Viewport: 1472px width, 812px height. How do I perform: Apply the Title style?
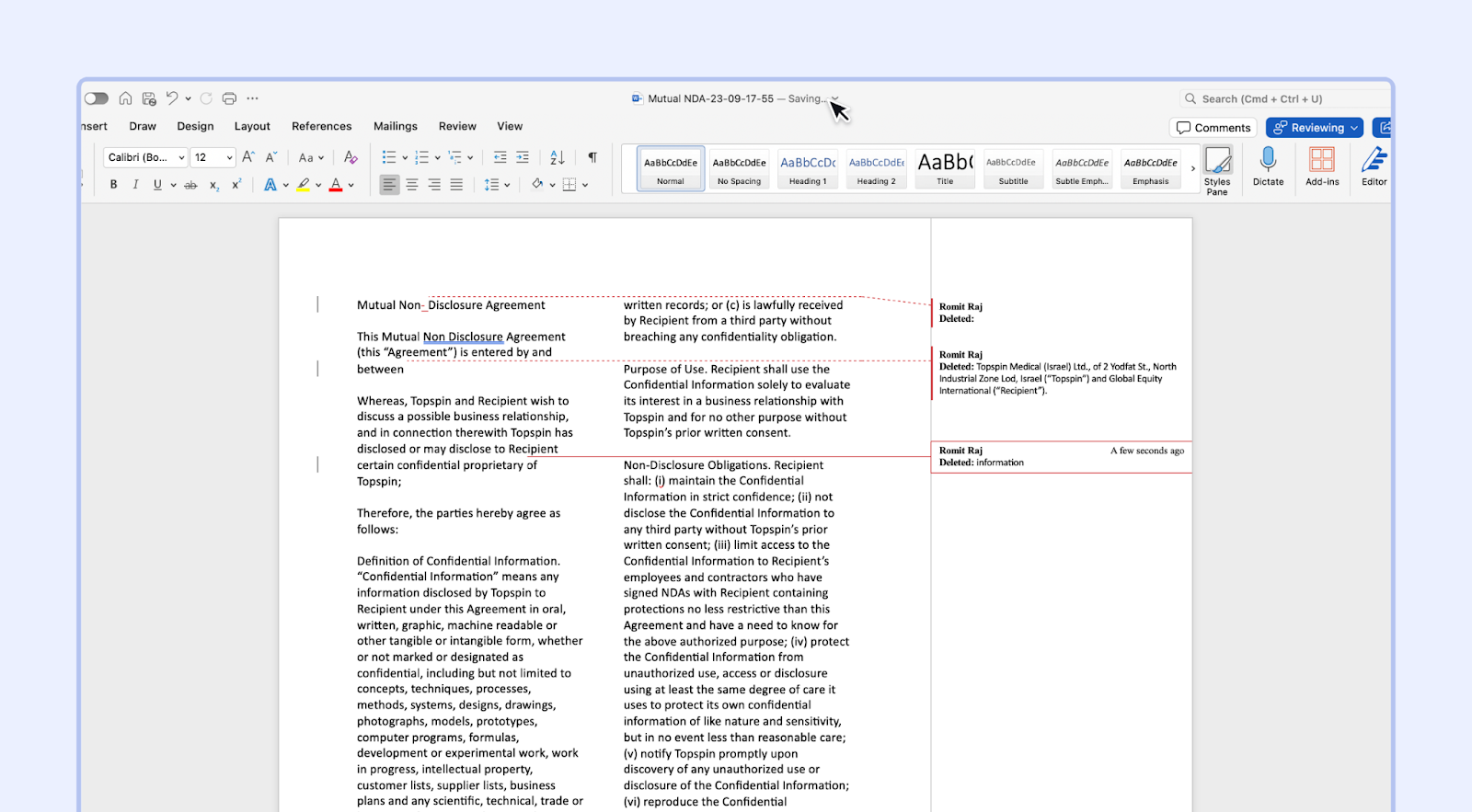pyautogui.click(x=945, y=168)
